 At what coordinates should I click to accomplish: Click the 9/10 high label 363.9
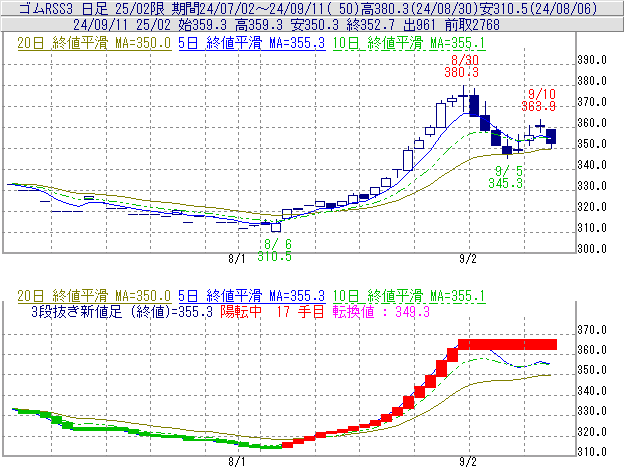538,106
